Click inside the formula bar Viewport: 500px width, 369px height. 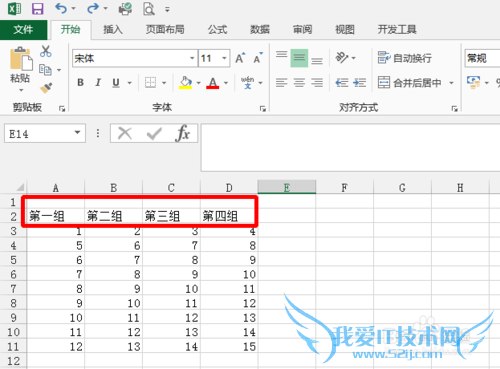(350, 147)
